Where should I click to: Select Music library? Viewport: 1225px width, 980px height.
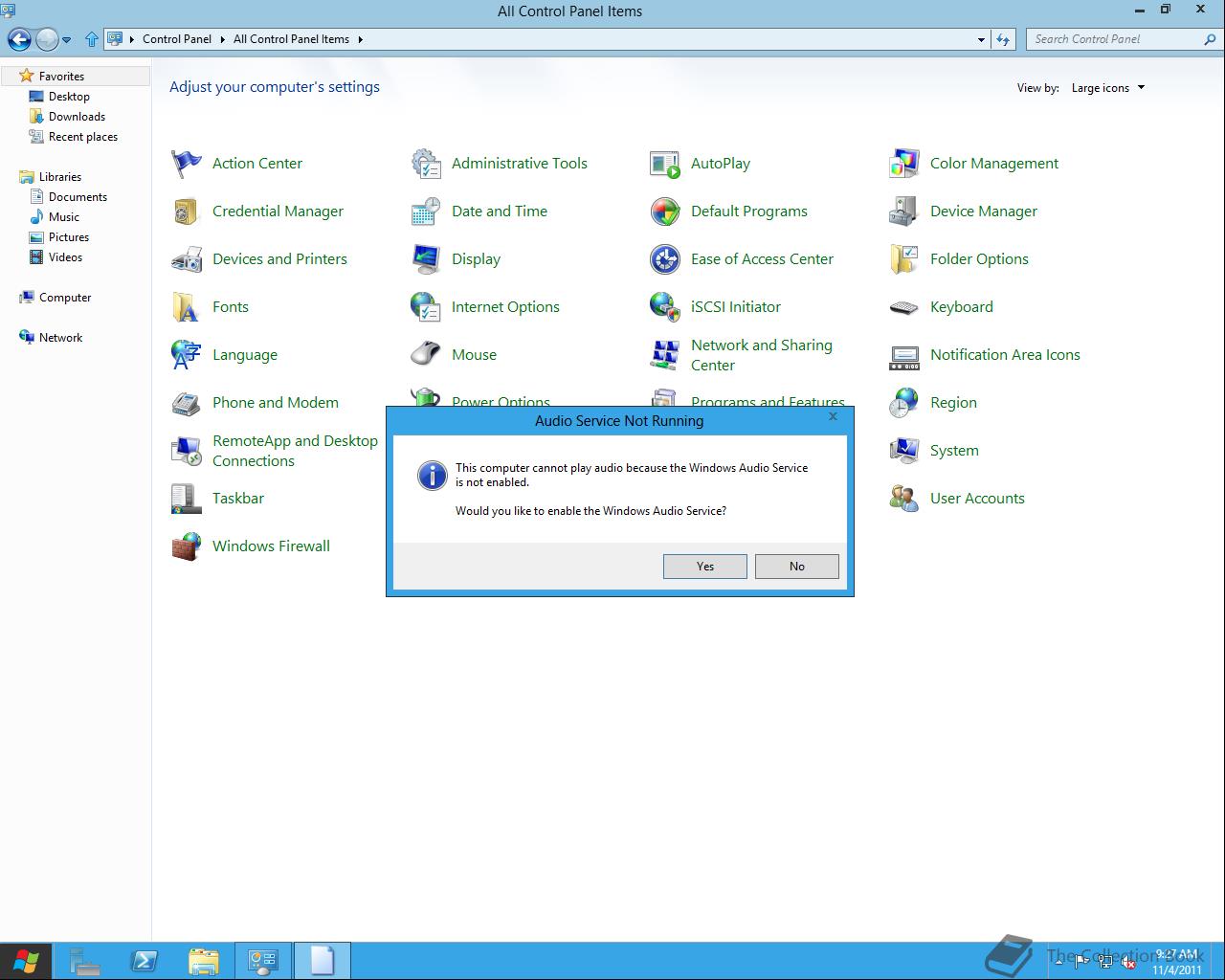pos(64,217)
